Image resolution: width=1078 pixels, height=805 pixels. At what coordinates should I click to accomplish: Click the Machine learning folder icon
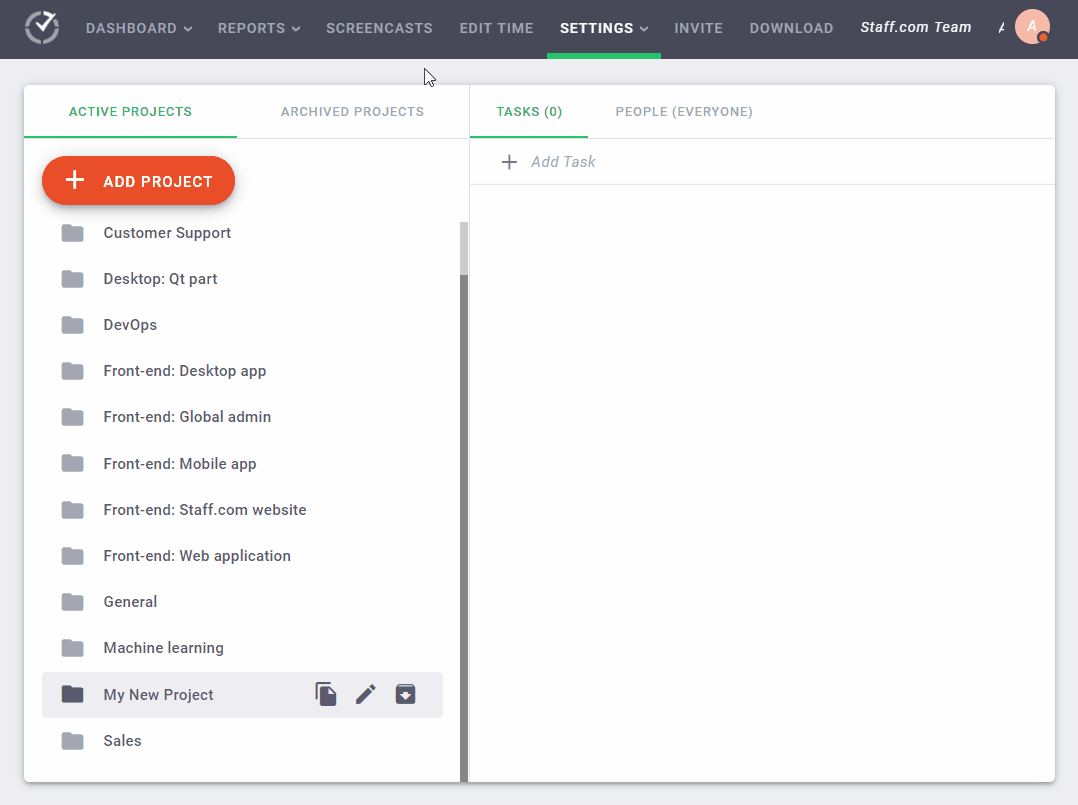point(72,647)
